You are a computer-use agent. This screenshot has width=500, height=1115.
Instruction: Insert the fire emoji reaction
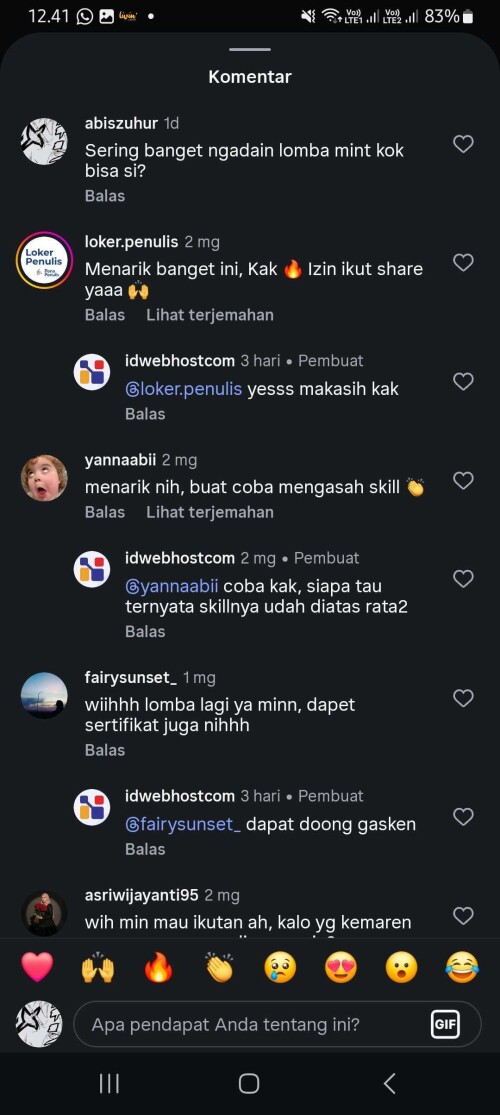[159, 967]
